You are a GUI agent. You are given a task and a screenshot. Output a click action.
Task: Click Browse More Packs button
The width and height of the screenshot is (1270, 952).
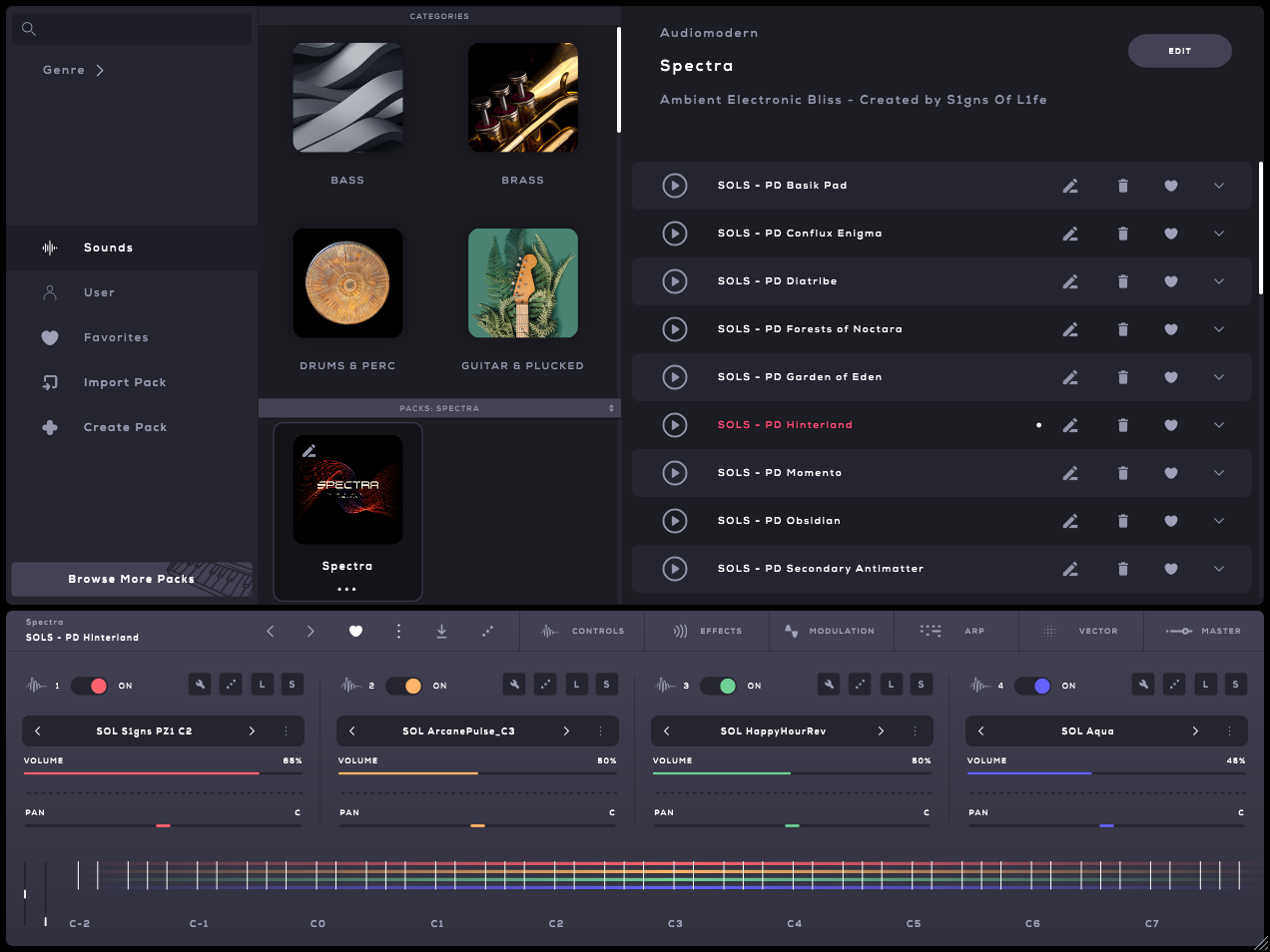[131, 579]
